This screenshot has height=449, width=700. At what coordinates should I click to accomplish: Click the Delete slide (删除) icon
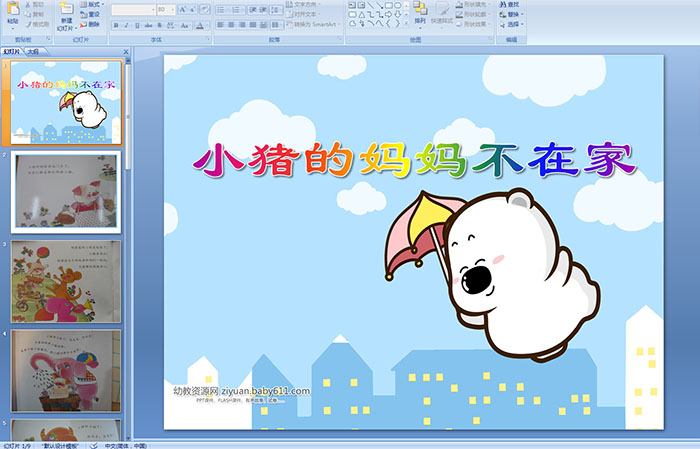click(x=94, y=24)
